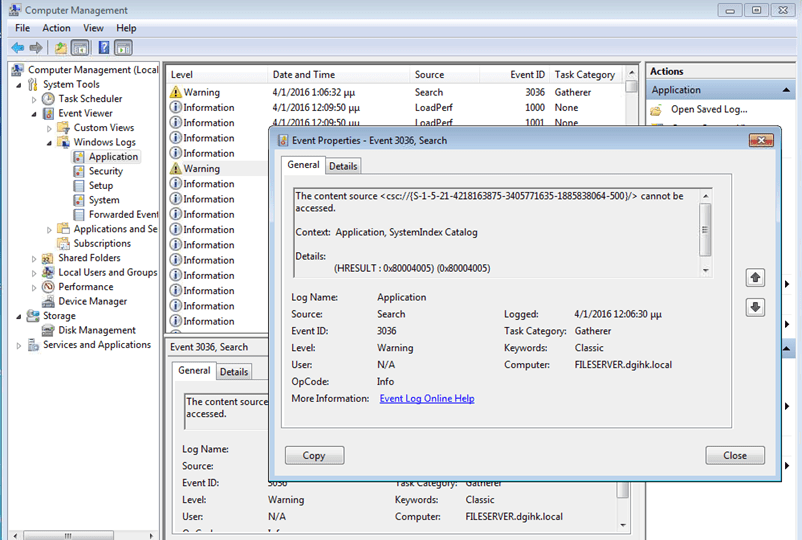Image resolution: width=802 pixels, height=540 pixels.
Task: Toggle Show/Hide Action Pane toolbar icon
Action: 123,48
